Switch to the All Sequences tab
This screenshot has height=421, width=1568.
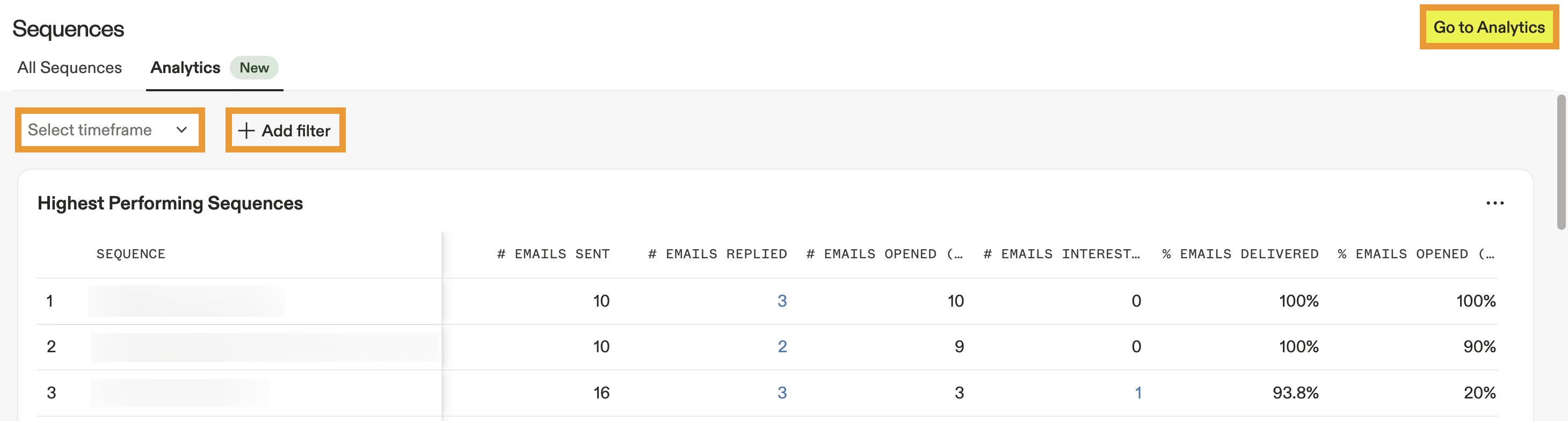click(x=69, y=68)
